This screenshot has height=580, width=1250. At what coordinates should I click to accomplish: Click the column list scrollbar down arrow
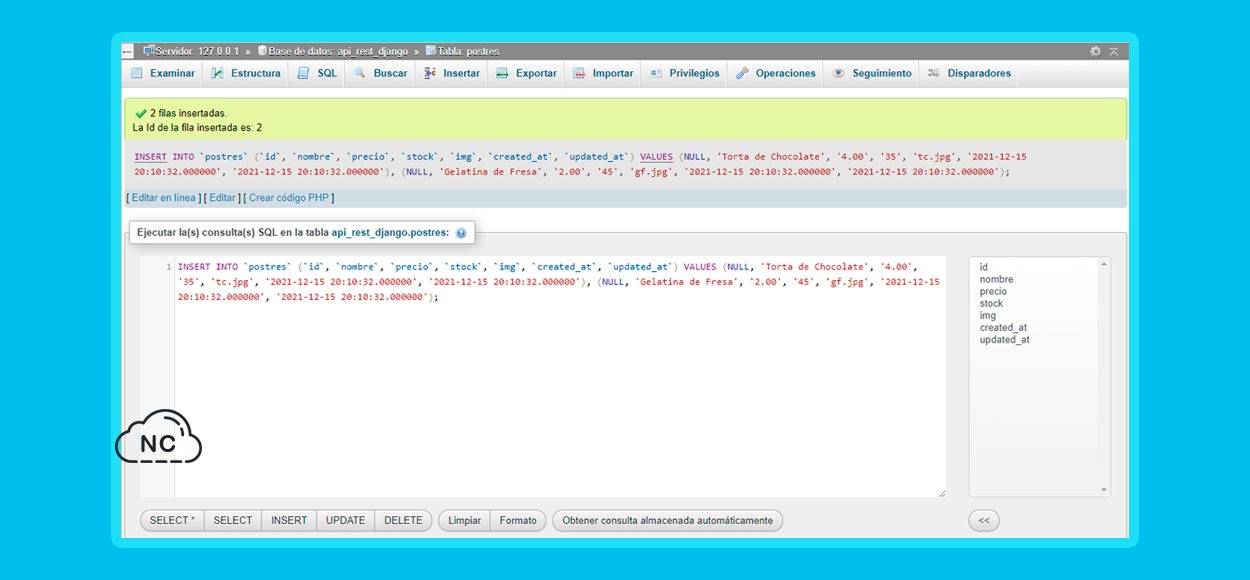click(1104, 490)
